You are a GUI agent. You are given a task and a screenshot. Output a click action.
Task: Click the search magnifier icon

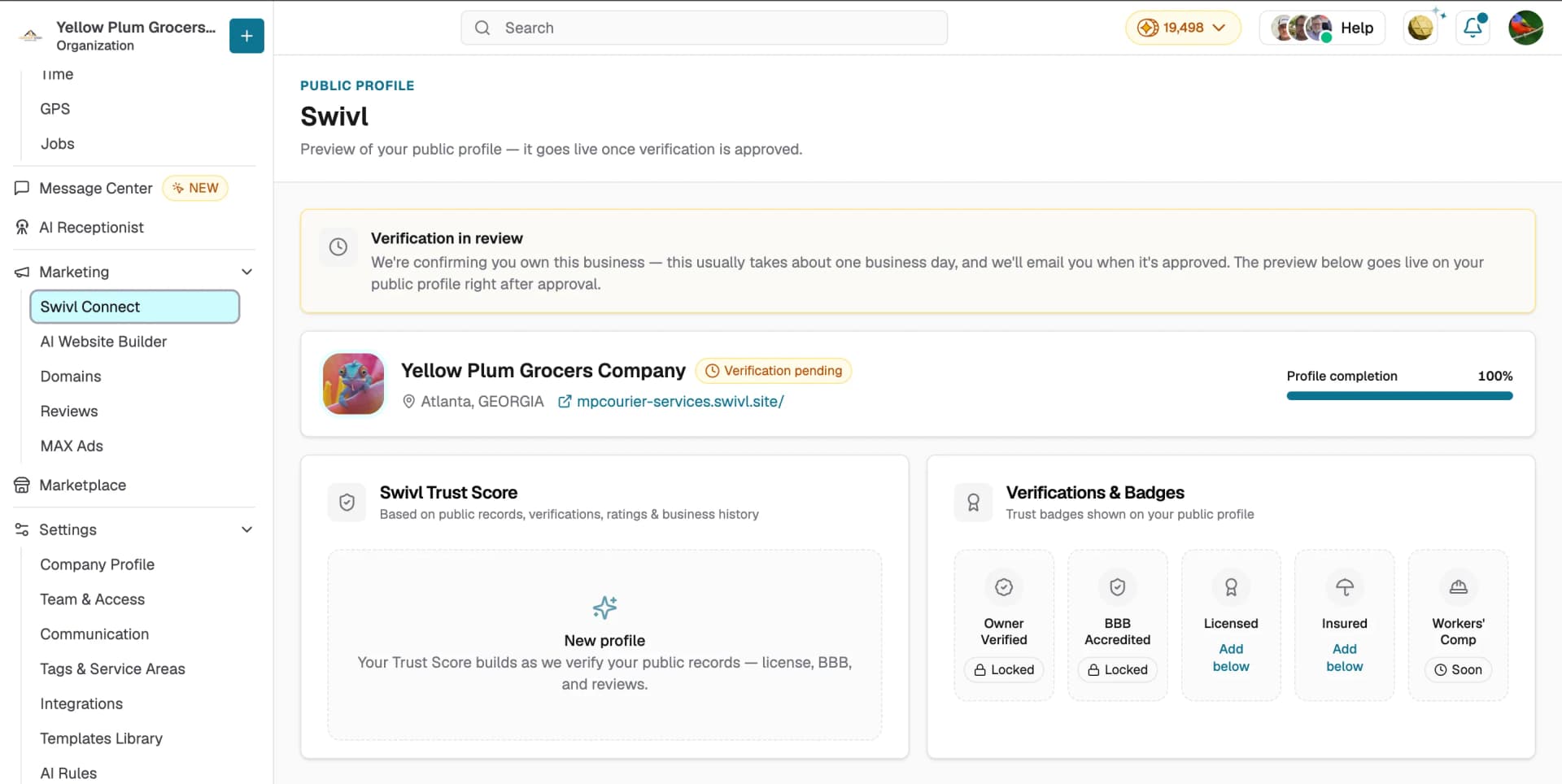coord(482,28)
